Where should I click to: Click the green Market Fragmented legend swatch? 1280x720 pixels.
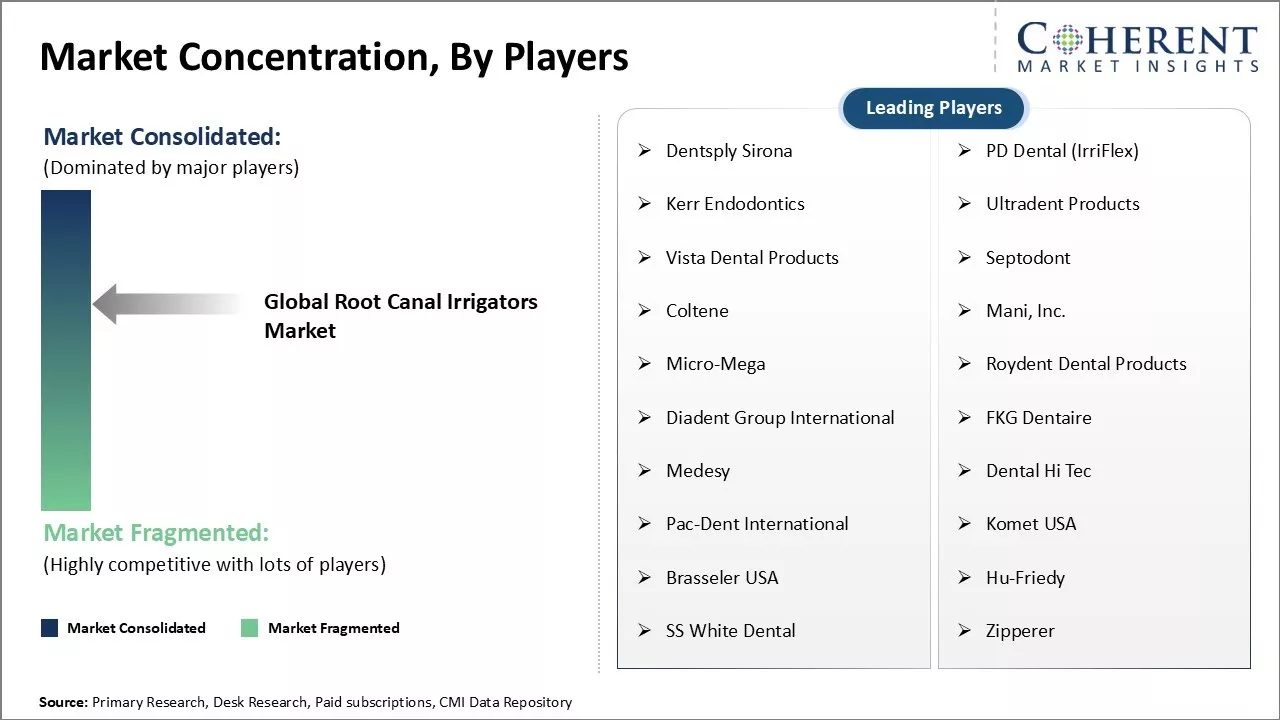[x=250, y=628]
